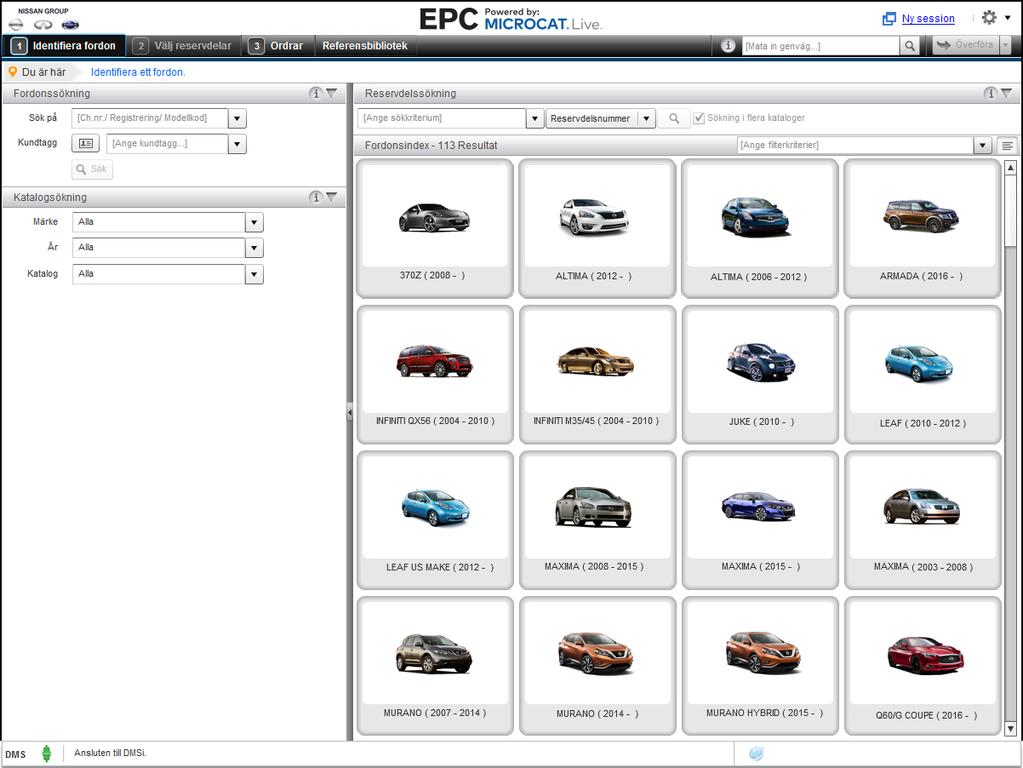
Task: Toggle Sökning i flera kataloger checkbox
Action: point(699,118)
